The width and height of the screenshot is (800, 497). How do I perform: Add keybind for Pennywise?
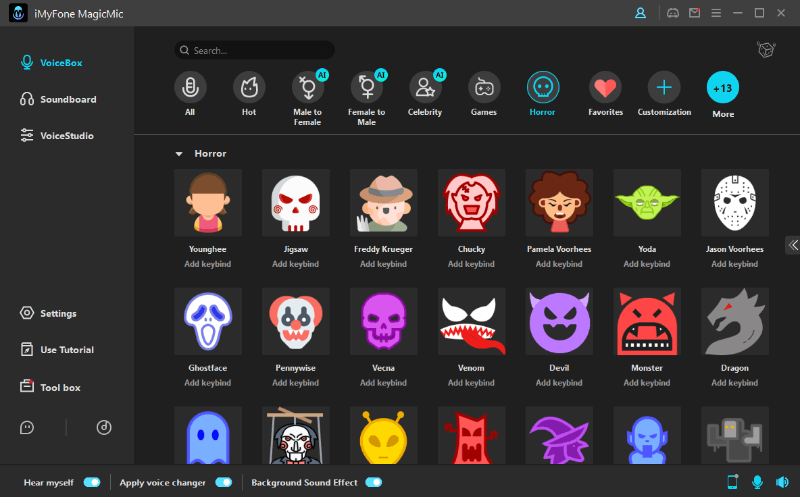pos(295,383)
